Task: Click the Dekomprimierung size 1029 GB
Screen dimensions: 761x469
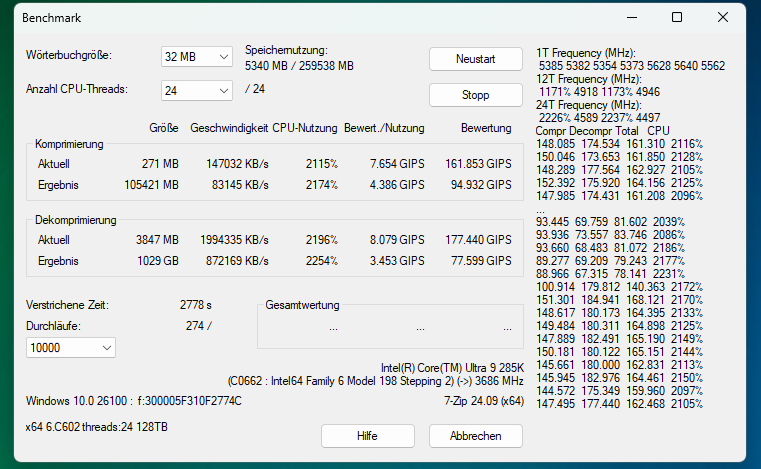Action: point(158,261)
